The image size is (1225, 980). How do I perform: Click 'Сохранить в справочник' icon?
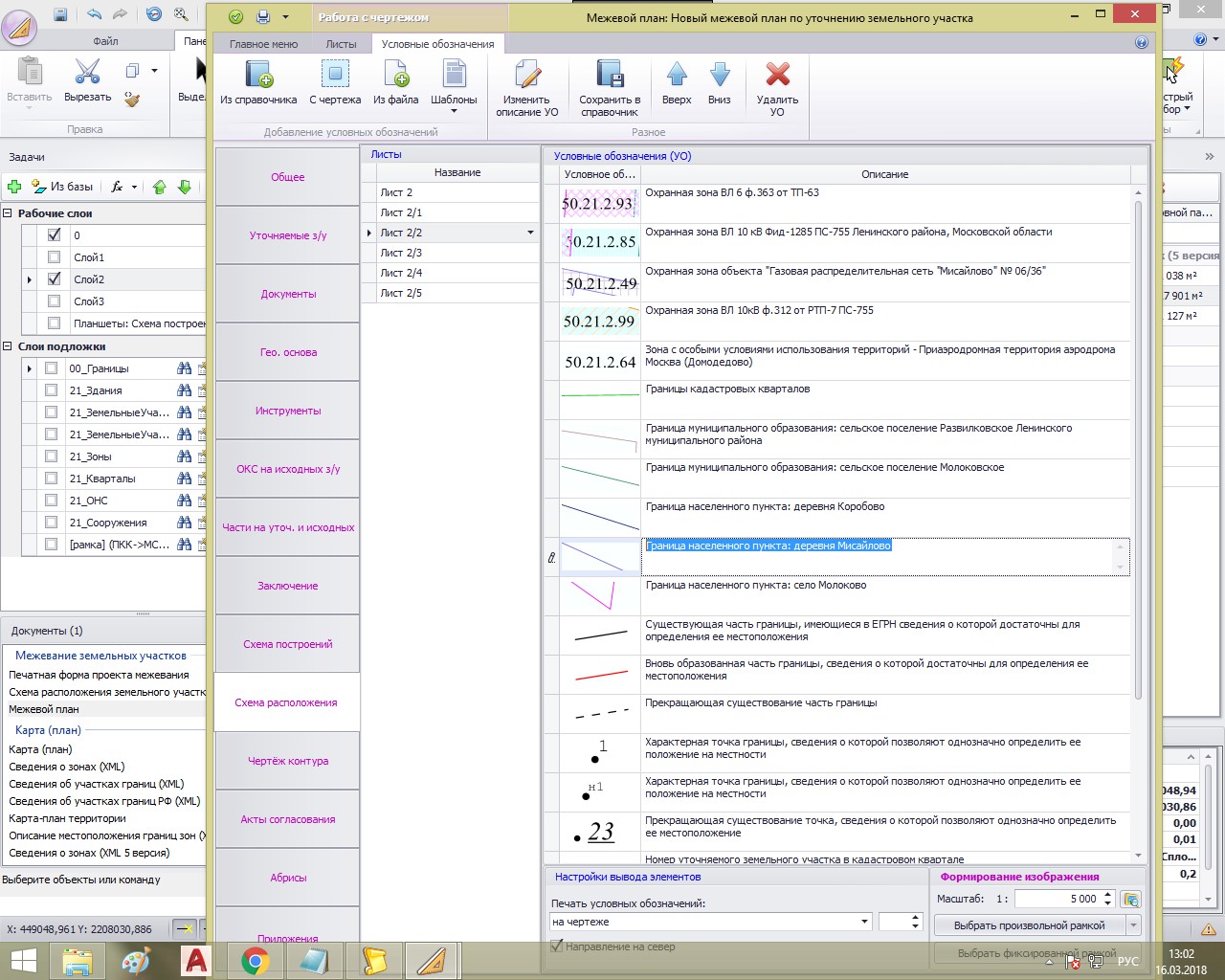click(610, 76)
